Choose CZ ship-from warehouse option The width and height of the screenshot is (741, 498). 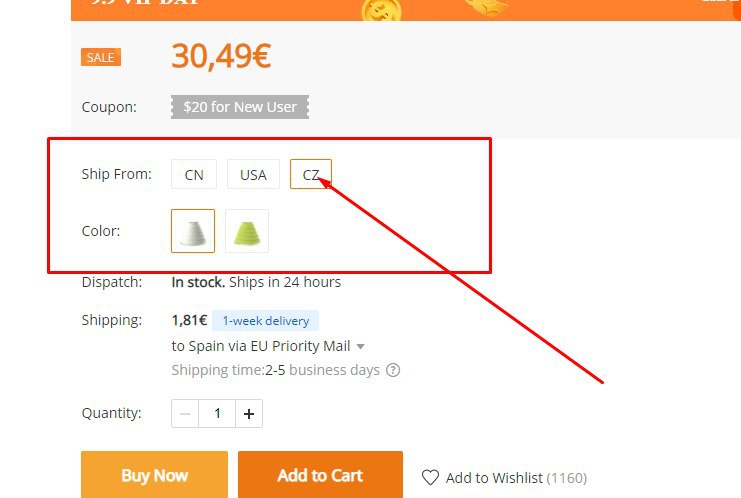tap(311, 174)
